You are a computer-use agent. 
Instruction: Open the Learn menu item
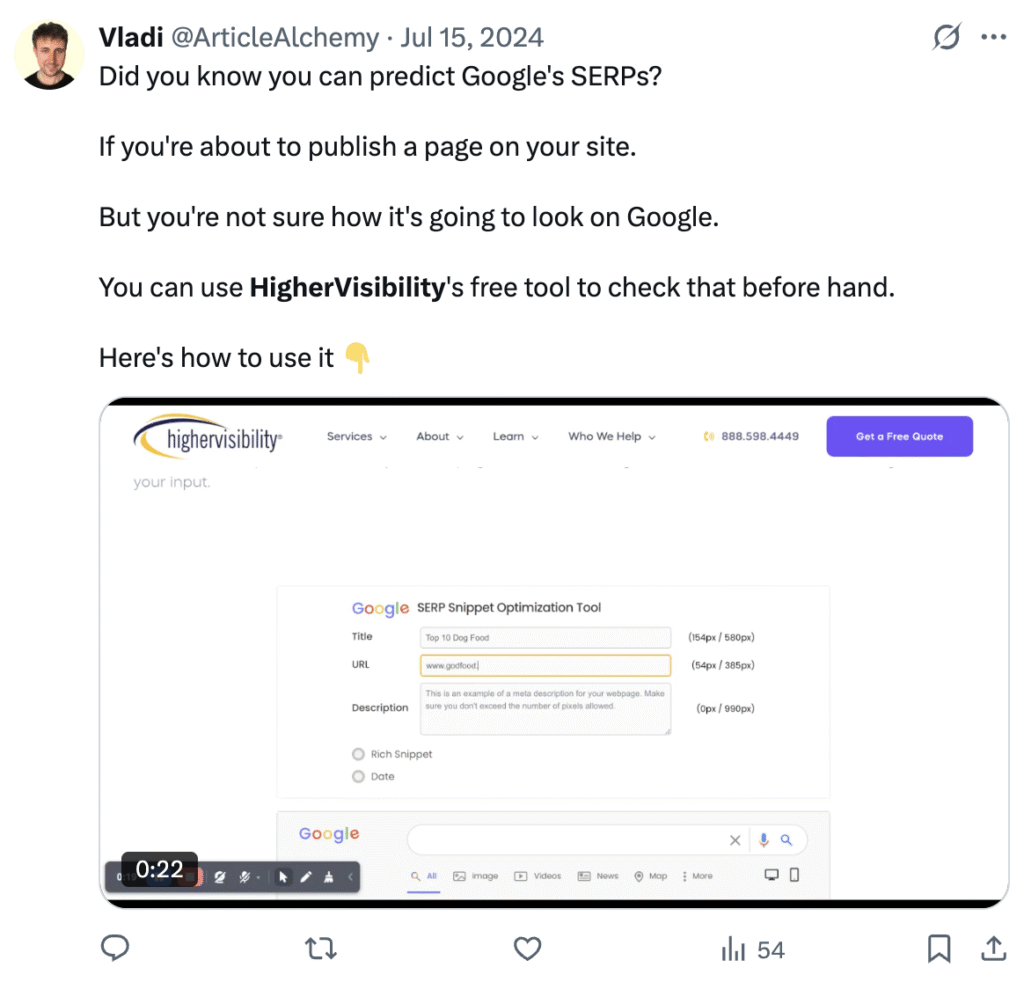515,437
